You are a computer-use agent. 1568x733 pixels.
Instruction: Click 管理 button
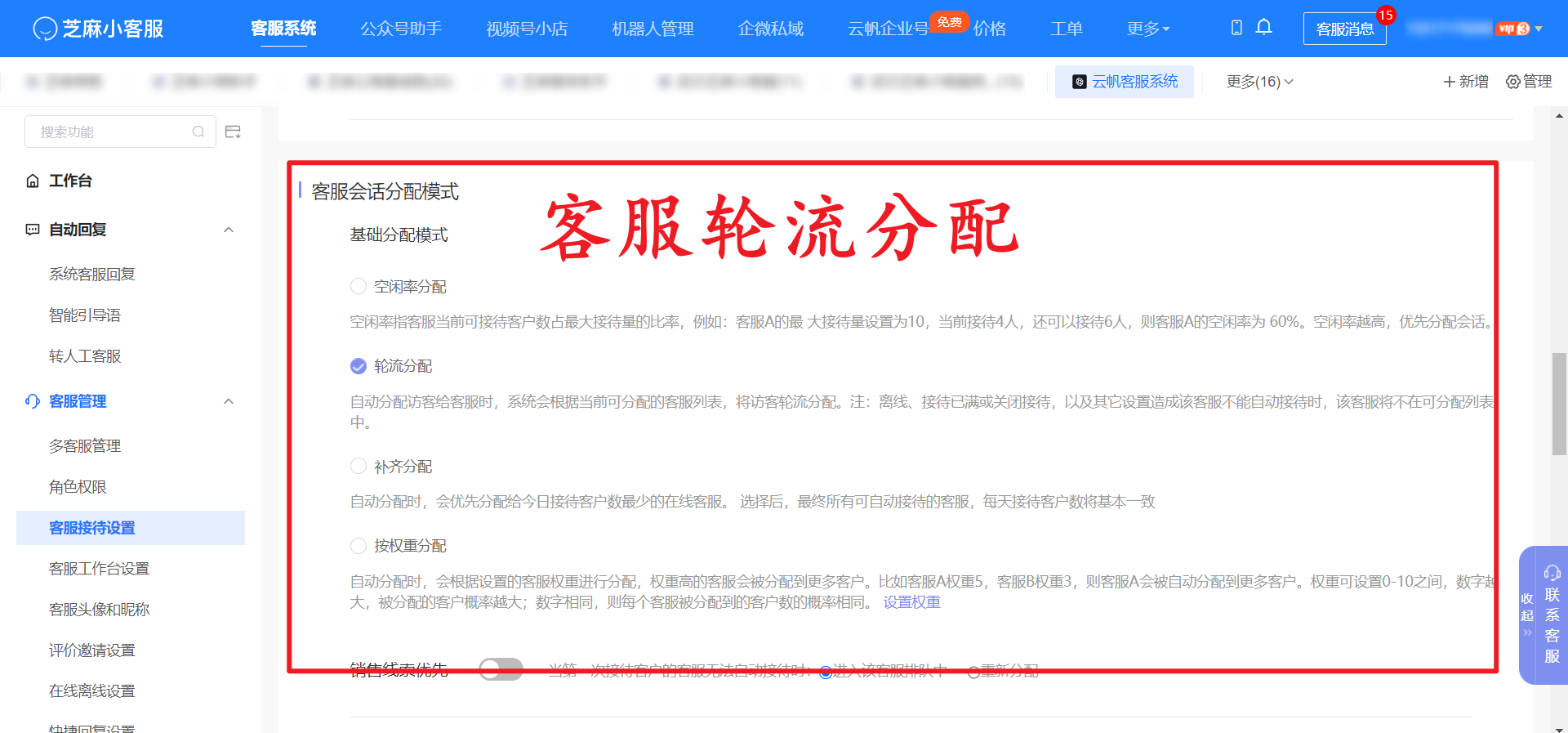[1529, 82]
